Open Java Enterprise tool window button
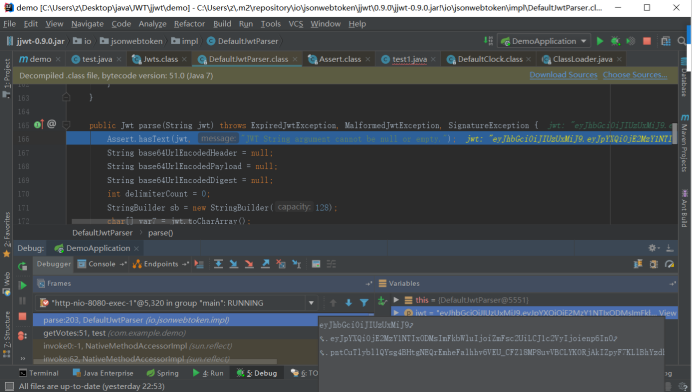Image resolution: width=692 pixels, height=392 pixels. click(102, 373)
